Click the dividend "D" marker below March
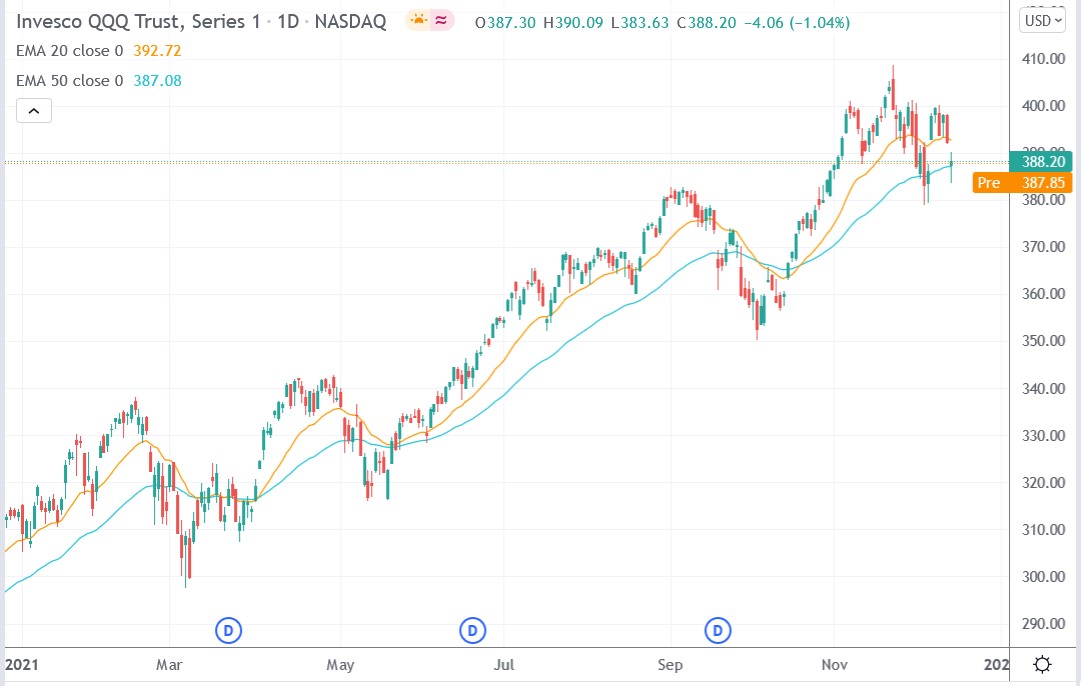The height and width of the screenshot is (686, 1081). (x=228, y=631)
